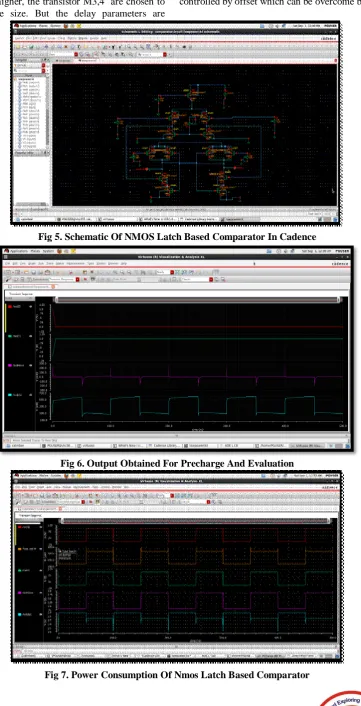Click the orange signal legend swatch in Fig 7
This screenshot has height=706, width=361.
point(20,549)
